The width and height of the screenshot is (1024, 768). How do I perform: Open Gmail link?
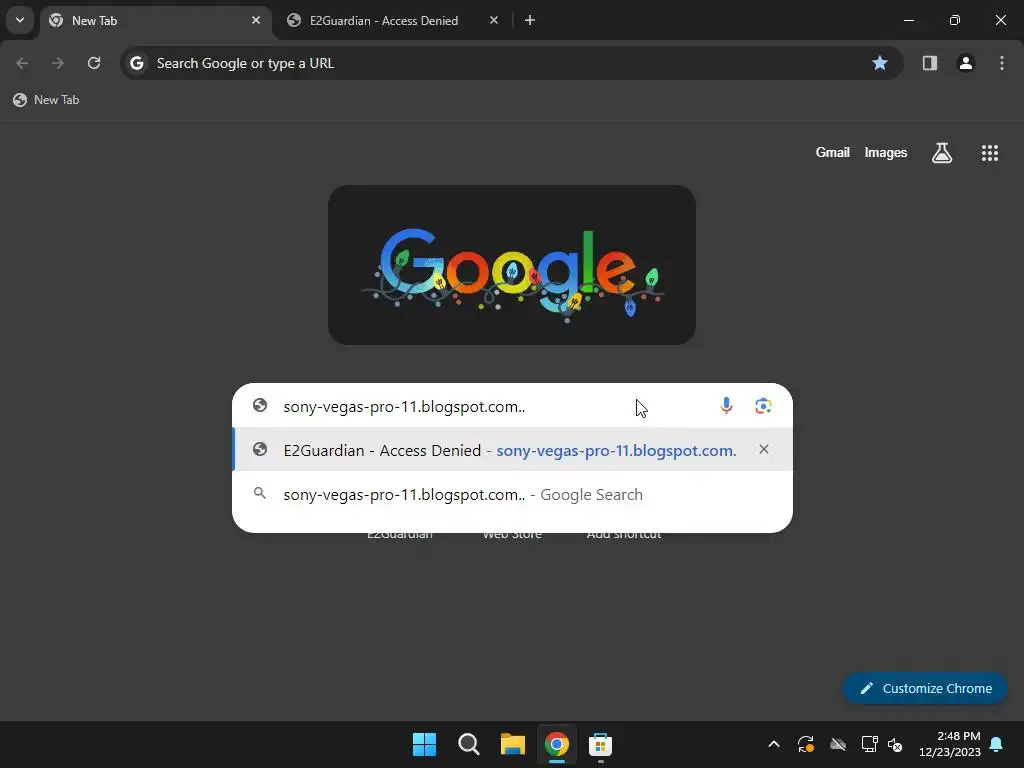832,152
